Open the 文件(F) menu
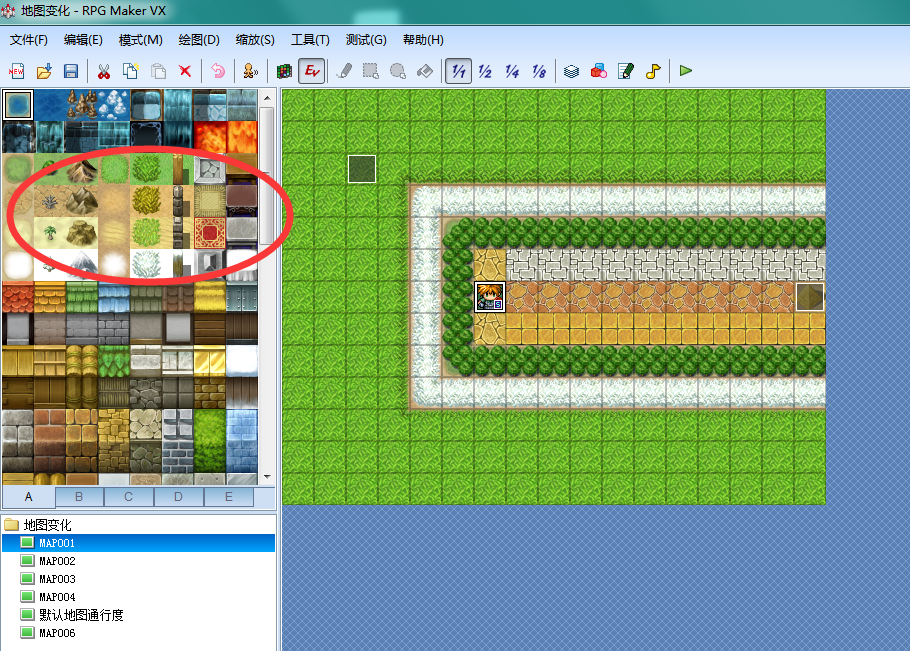Viewport: 910px width, 651px height. [28, 40]
